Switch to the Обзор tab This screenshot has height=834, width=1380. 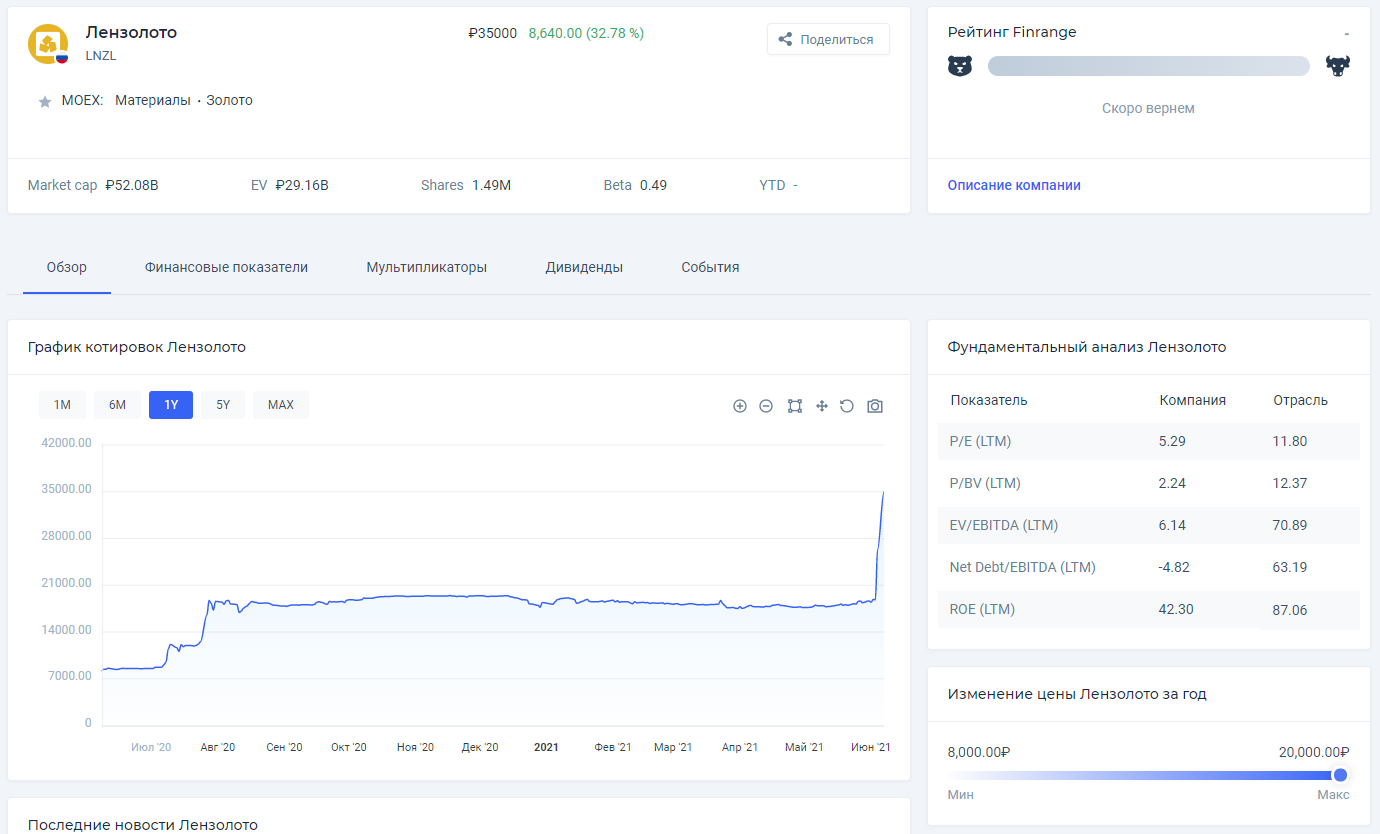point(67,267)
